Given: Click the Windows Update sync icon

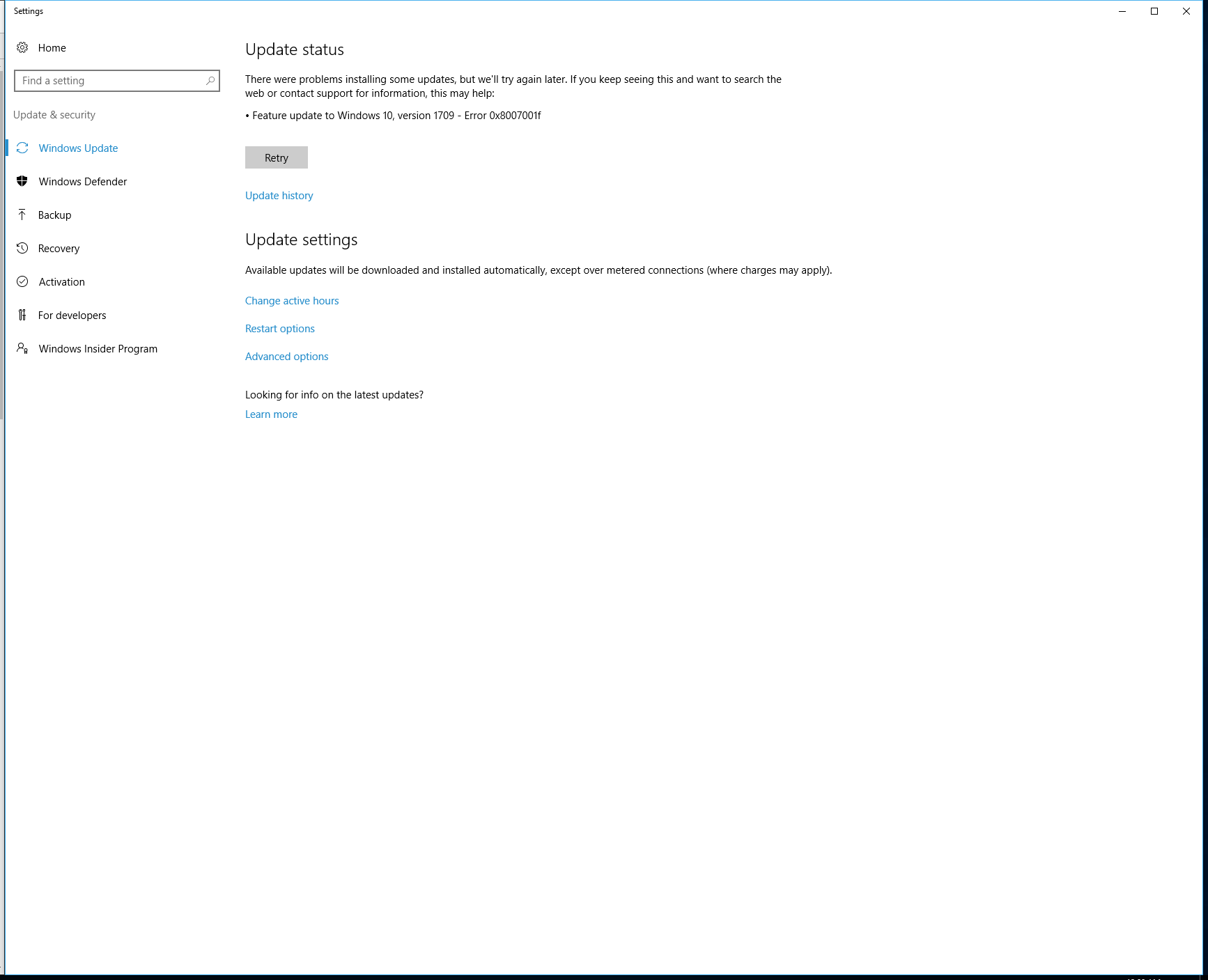Looking at the screenshot, I should pyautogui.click(x=22, y=148).
